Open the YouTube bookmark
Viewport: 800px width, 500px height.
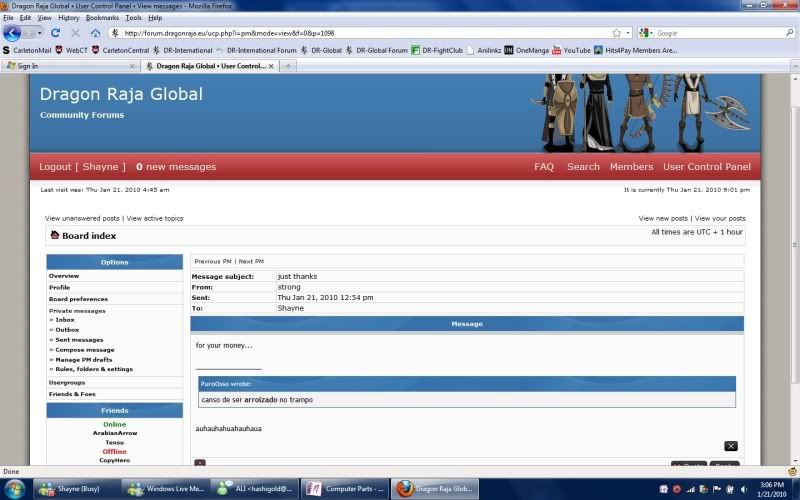click(571, 50)
